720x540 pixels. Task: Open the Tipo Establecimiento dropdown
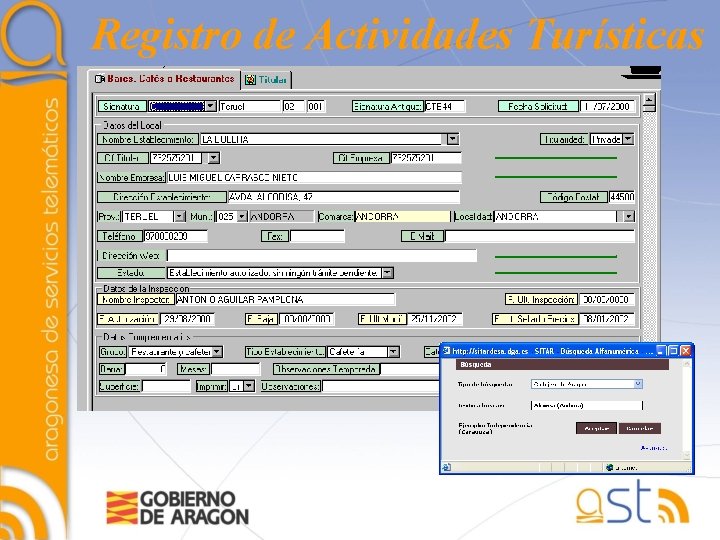click(x=393, y=352)
